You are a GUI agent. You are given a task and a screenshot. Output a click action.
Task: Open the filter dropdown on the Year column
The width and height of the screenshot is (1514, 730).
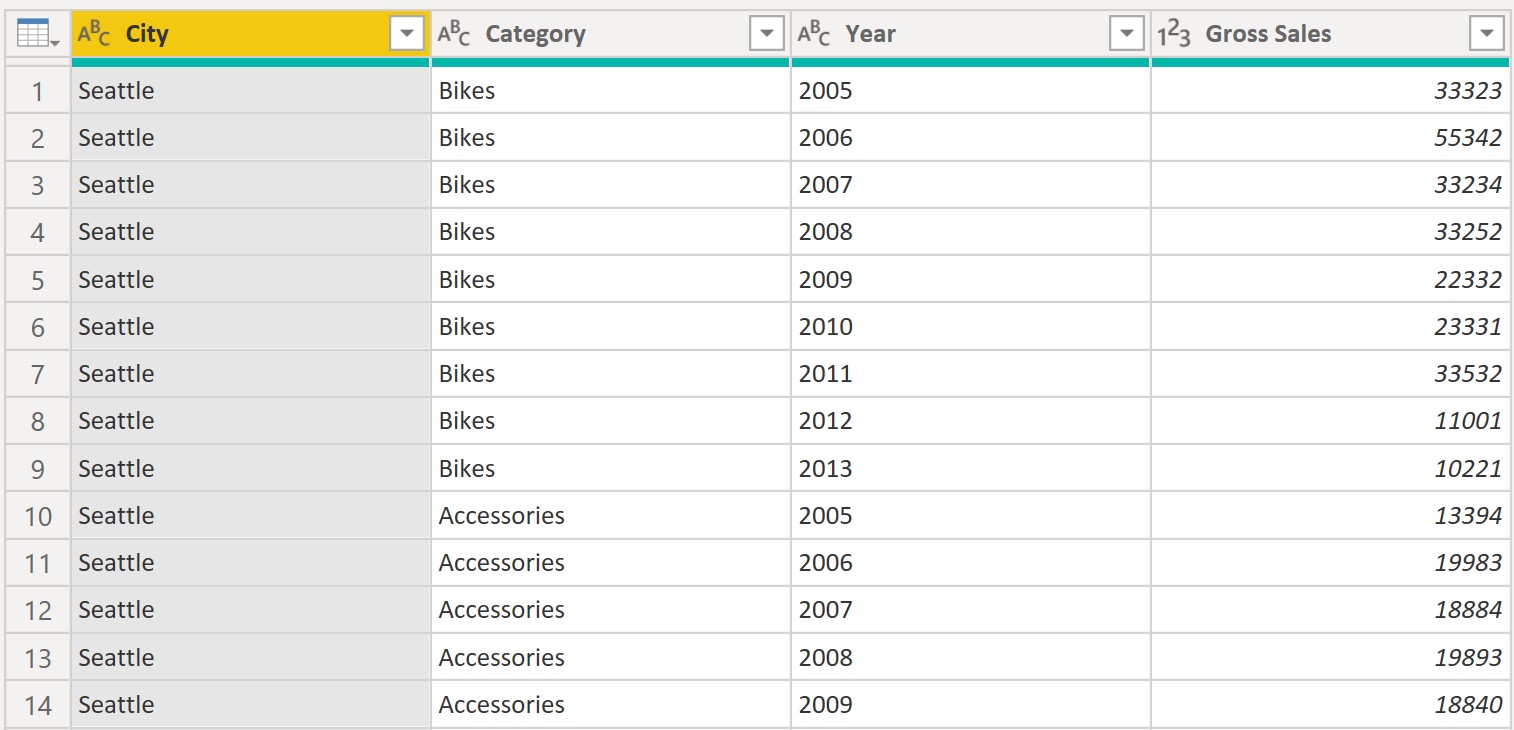pyautogui.click(x=1127, y=33)
